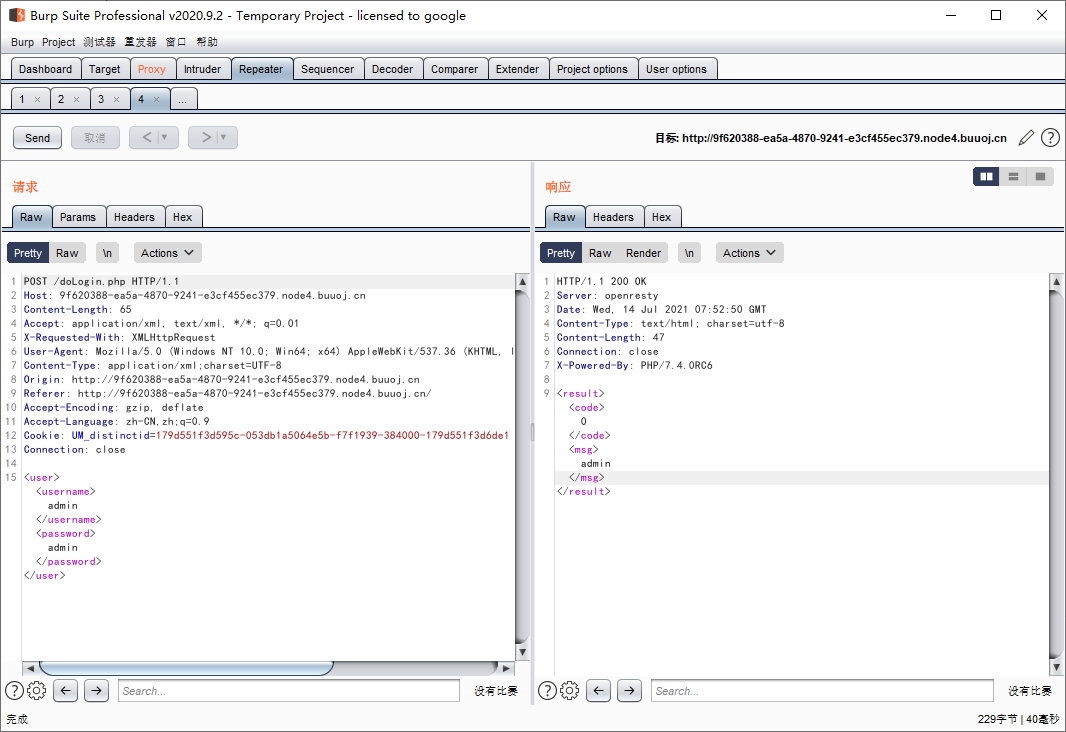Select the combined tabbed layout icon

(1040, 177)
